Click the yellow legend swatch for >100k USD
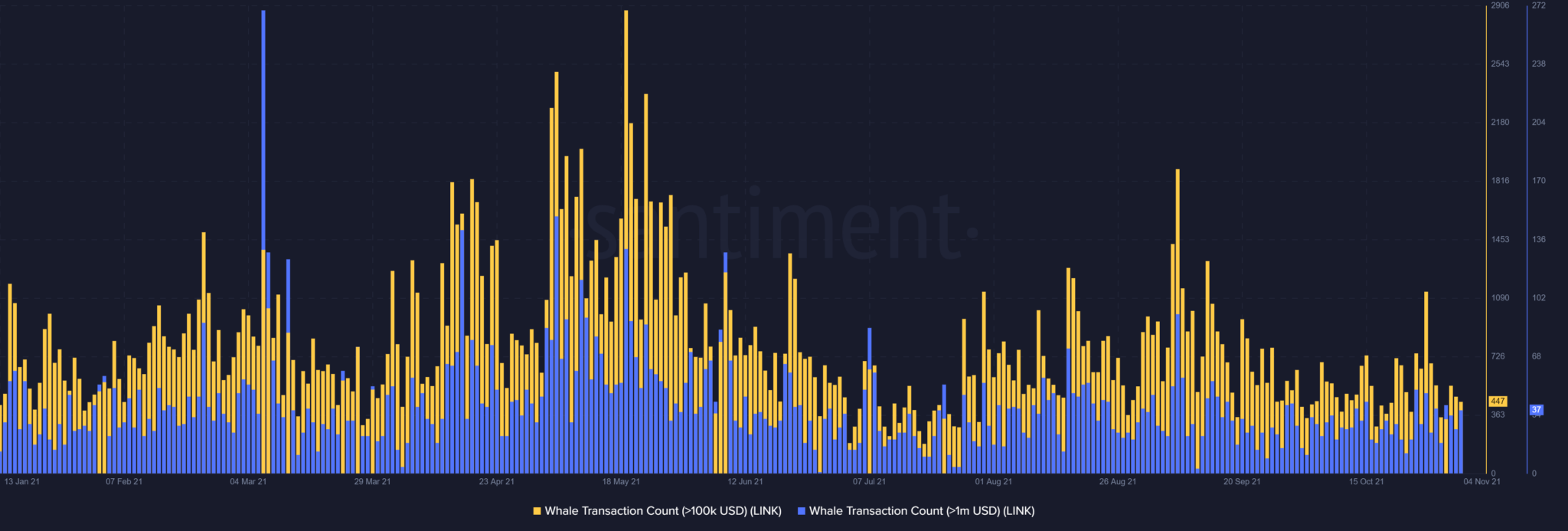Screen dimensions: 1568x531 point(537,511)
